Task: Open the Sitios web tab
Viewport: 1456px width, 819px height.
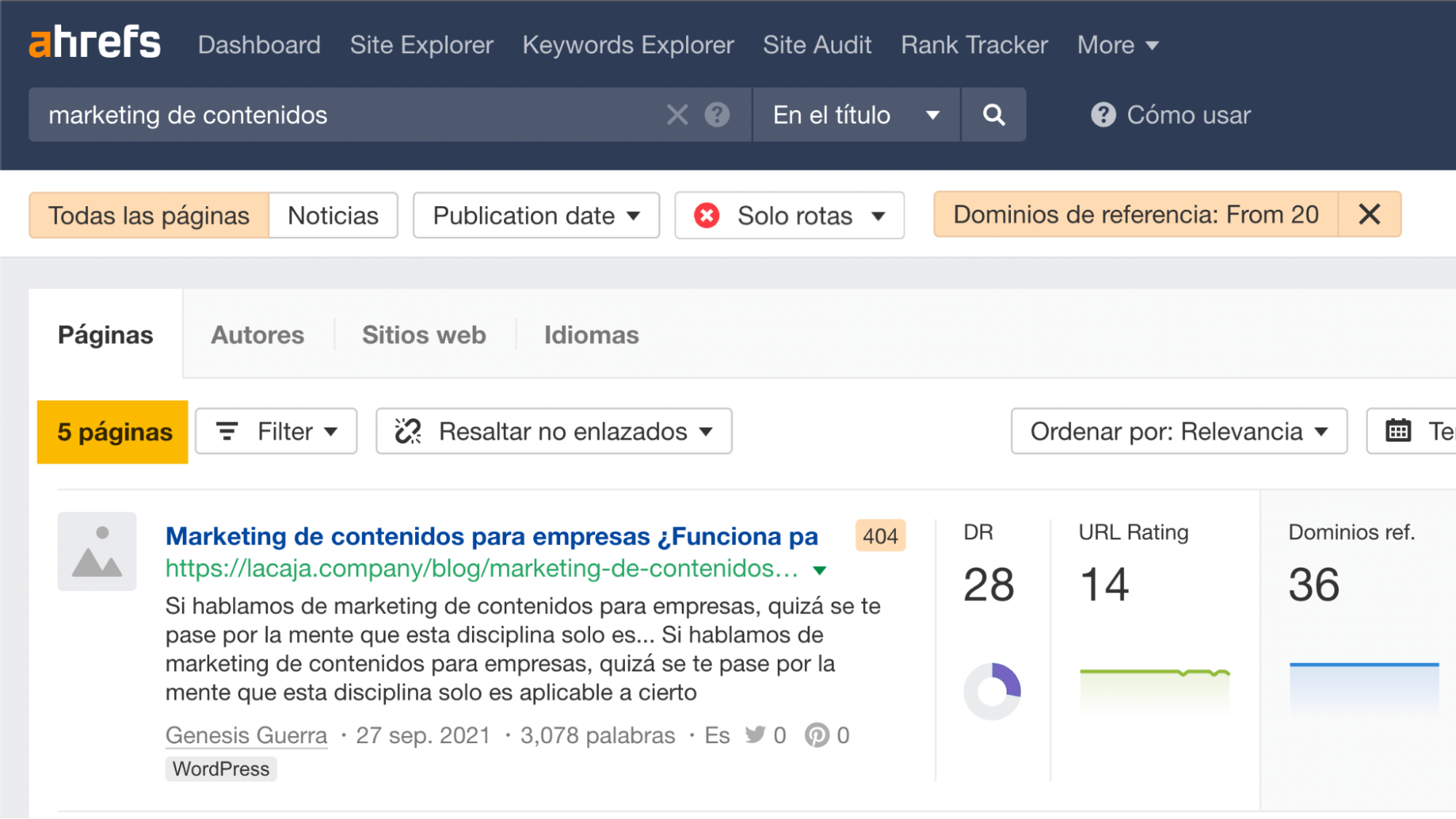Action: tap(423, 334)
